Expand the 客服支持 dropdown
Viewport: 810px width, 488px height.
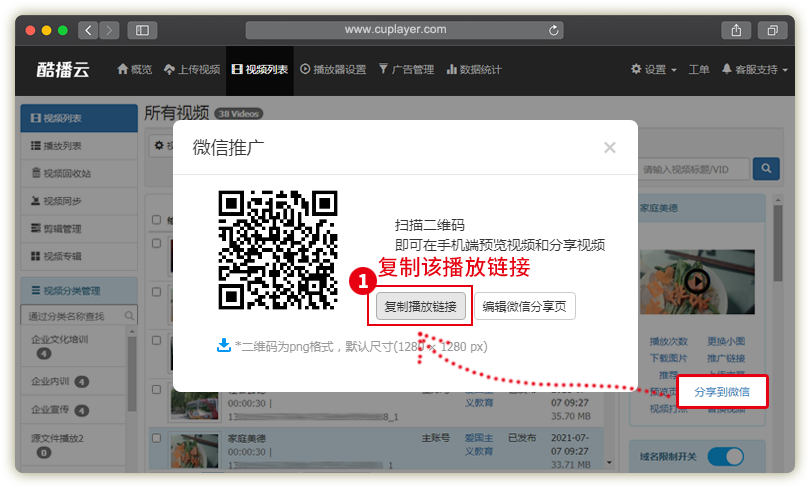[754, 70]
